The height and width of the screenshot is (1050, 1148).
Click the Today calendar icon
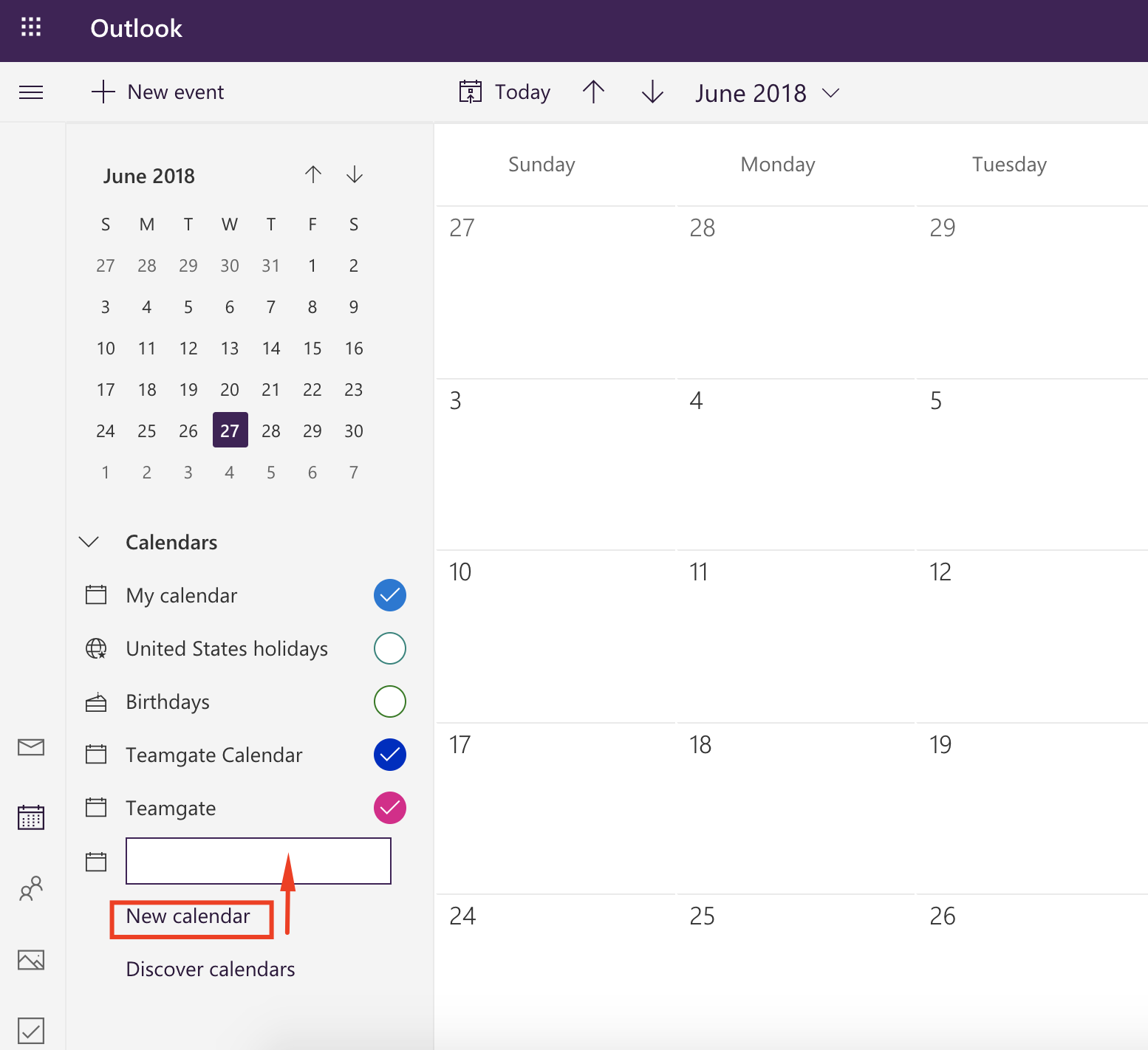tap(471, 92)
